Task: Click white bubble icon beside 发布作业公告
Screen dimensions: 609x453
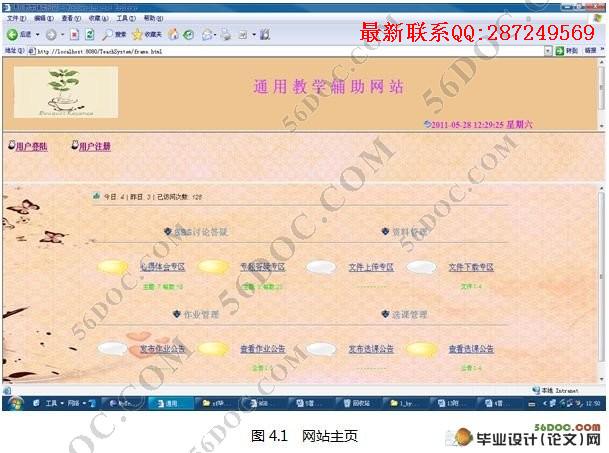Action: 113,349
